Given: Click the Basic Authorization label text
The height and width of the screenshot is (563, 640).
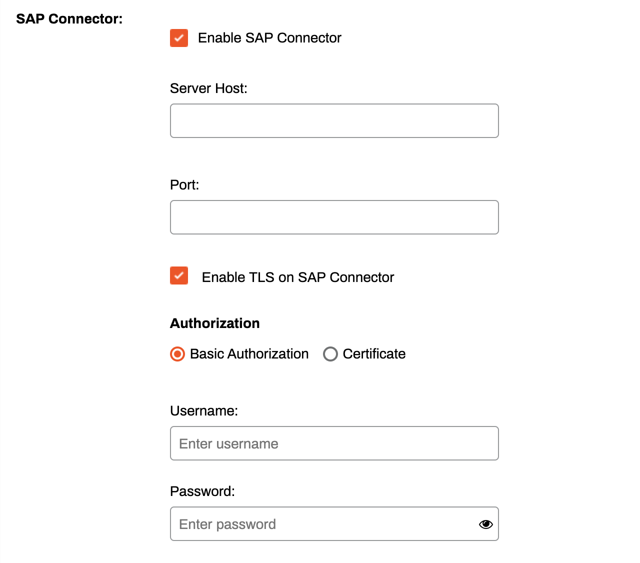Looking at the screenshot, I should [x=249, y=354].
